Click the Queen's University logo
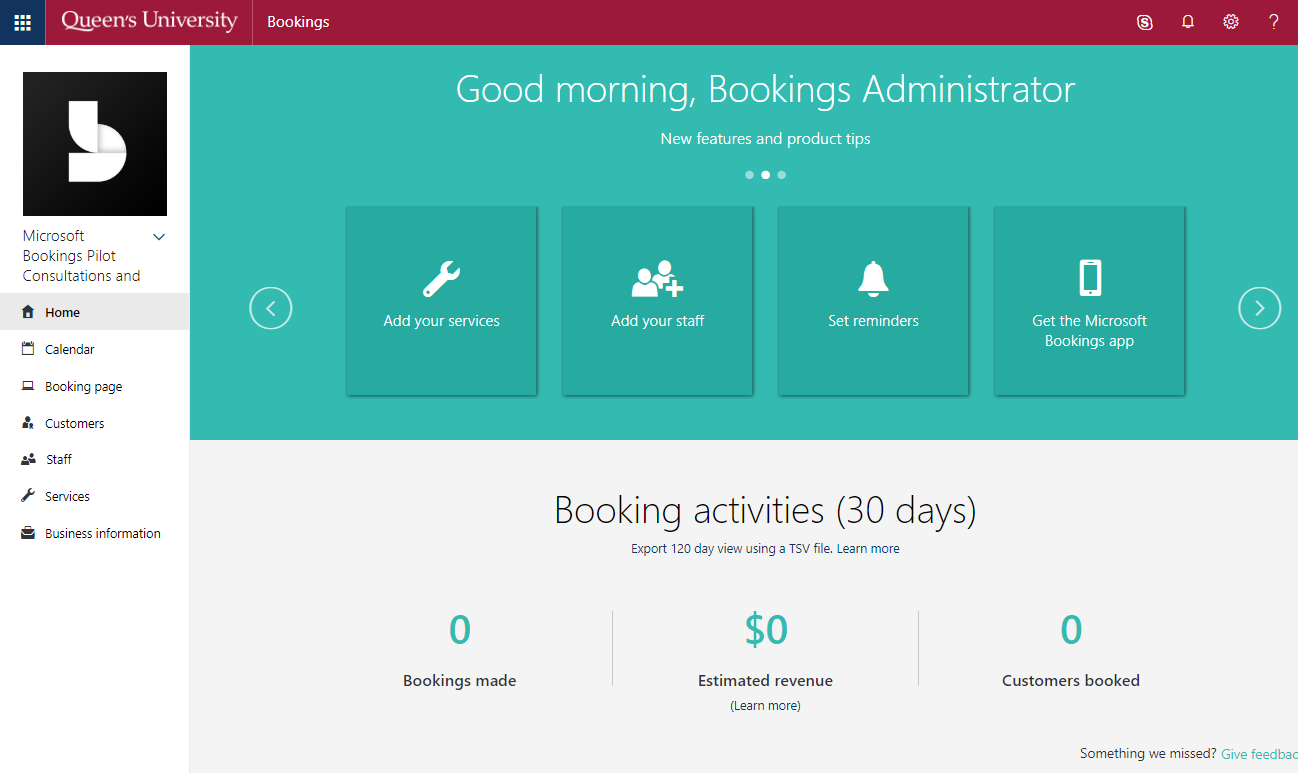The width and height of the screenshot is (1298, 773). click(149, 21)
